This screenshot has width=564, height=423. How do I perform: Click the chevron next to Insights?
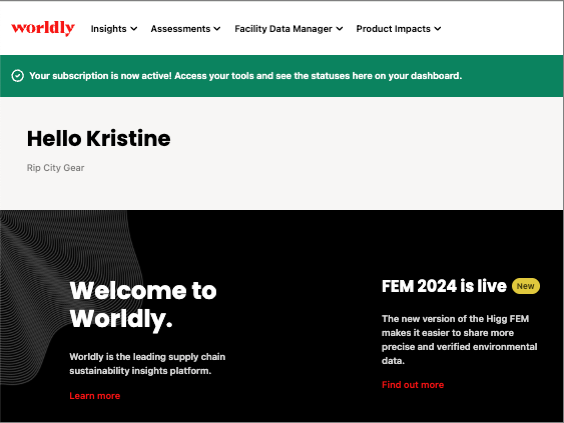[134, 29]
